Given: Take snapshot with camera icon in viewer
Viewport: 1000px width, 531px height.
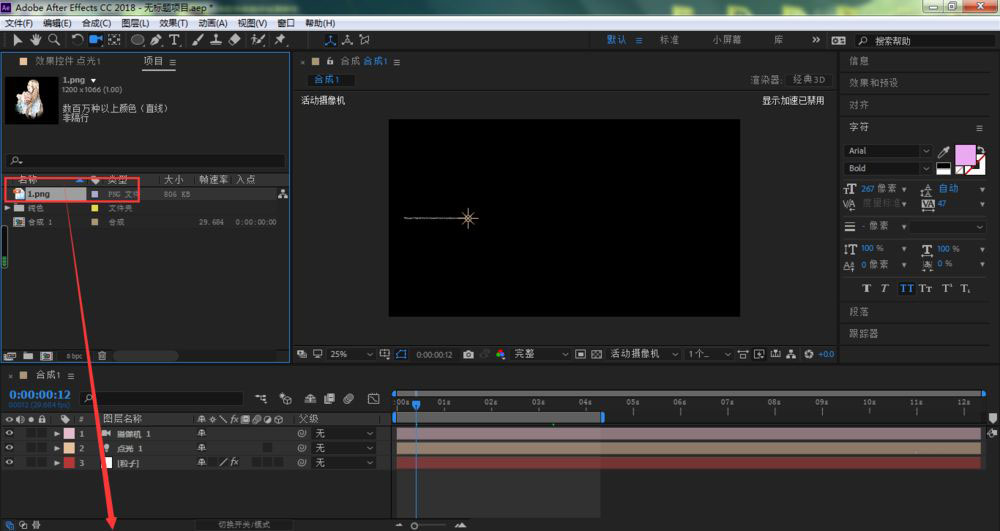Looking at the screenshot, I should [x=468, y=354].
